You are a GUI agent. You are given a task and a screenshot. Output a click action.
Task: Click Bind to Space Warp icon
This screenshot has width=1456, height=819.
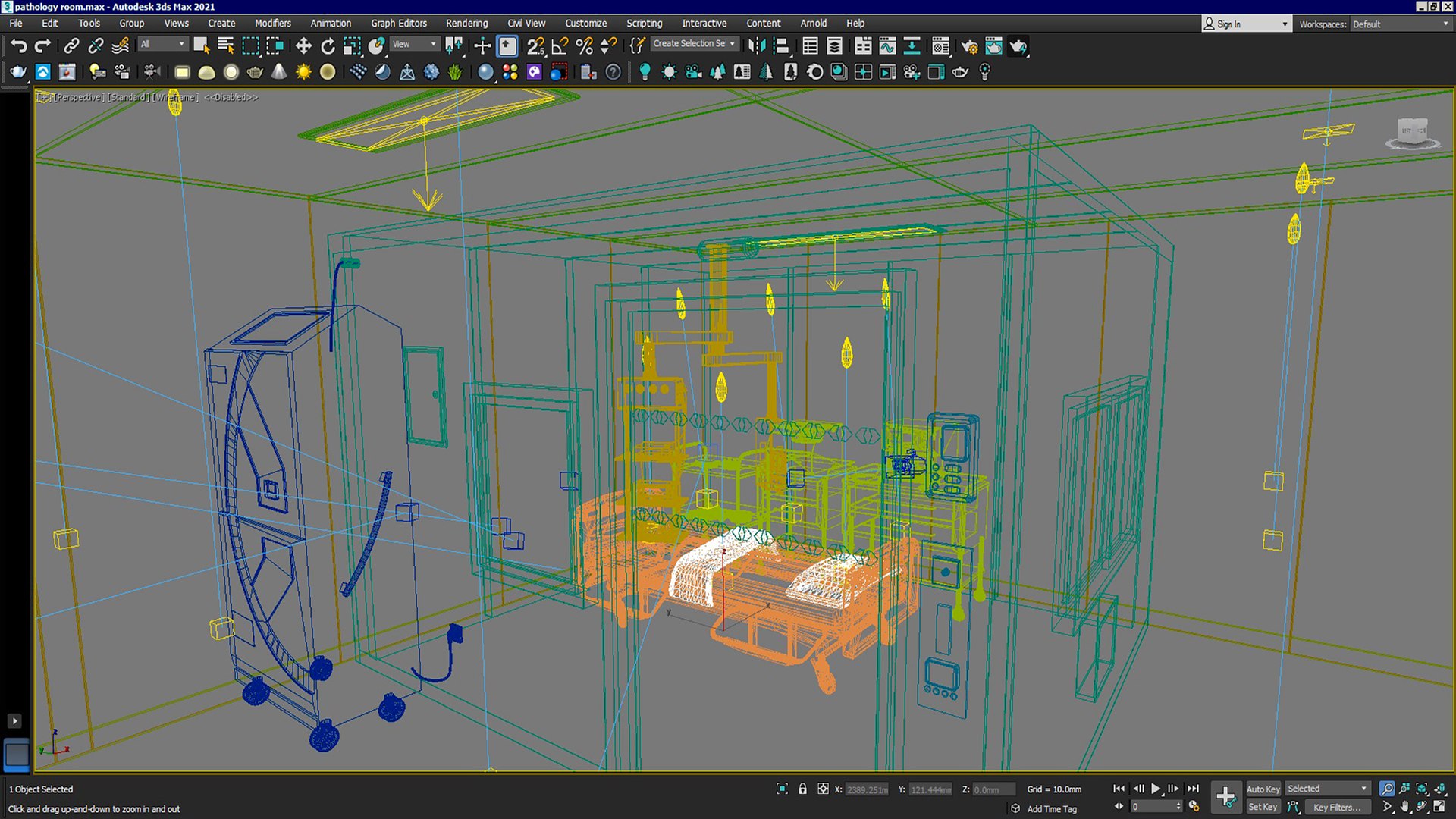[121, 46]
